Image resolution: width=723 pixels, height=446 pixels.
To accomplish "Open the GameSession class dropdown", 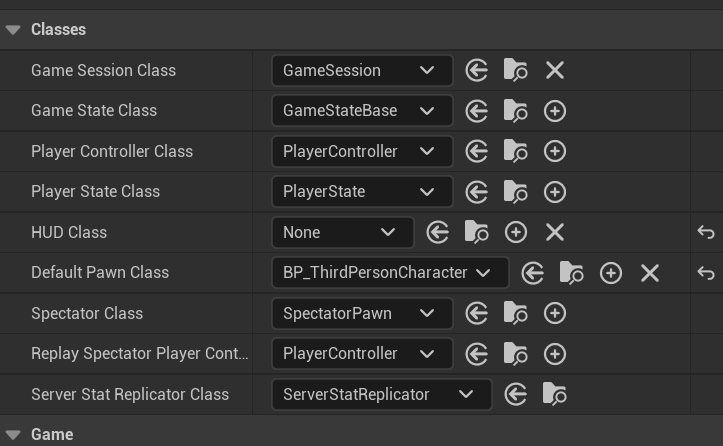I will point(361,70).
